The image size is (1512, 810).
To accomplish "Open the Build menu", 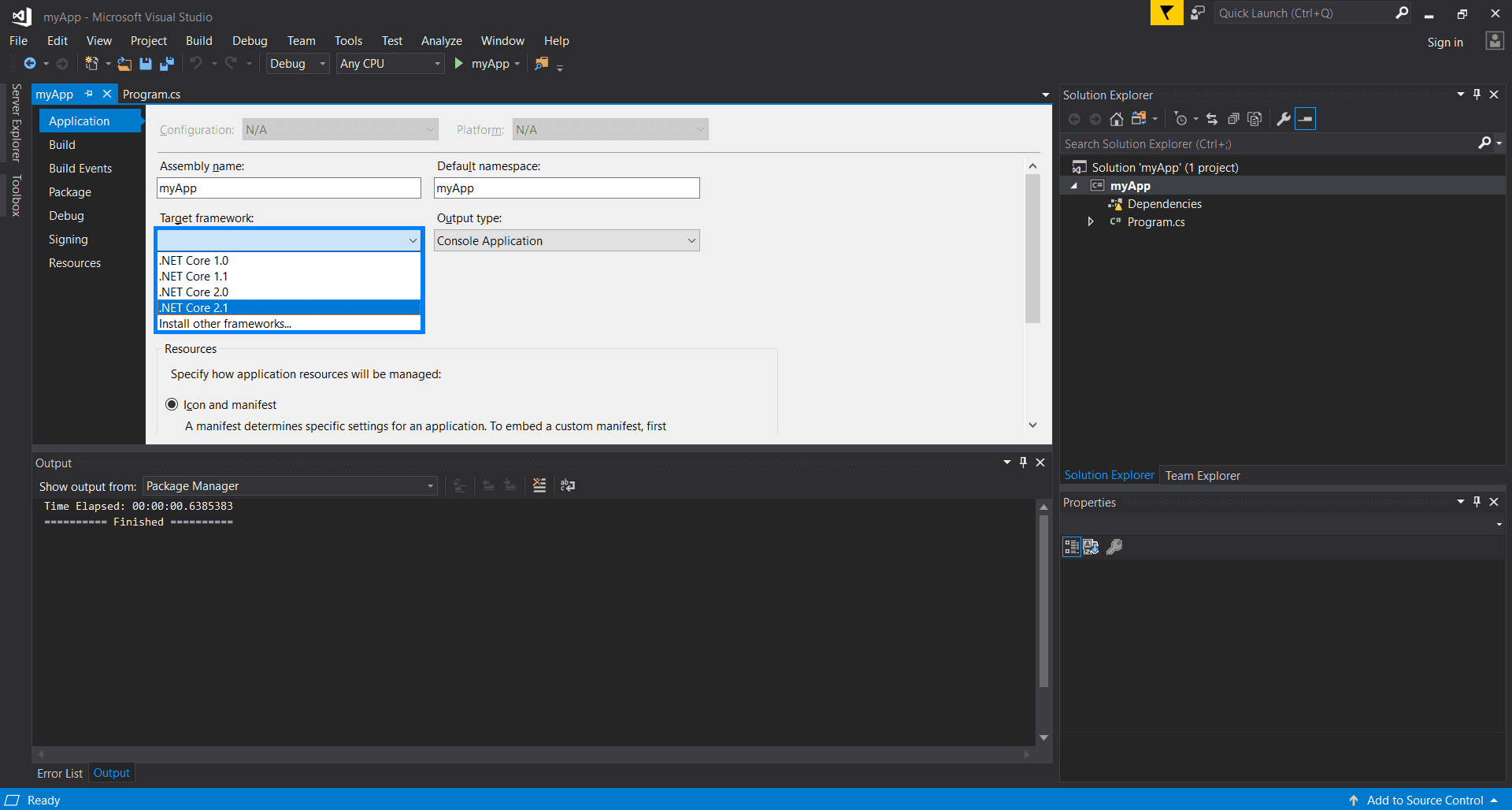I will pyautogui.click(x=198, y=41).
